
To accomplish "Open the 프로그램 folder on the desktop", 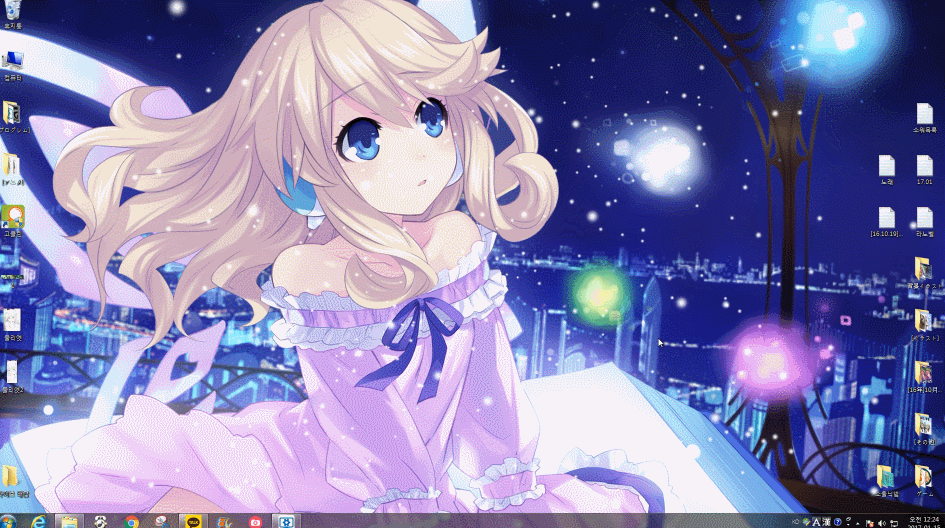I will tap(13, 114).
